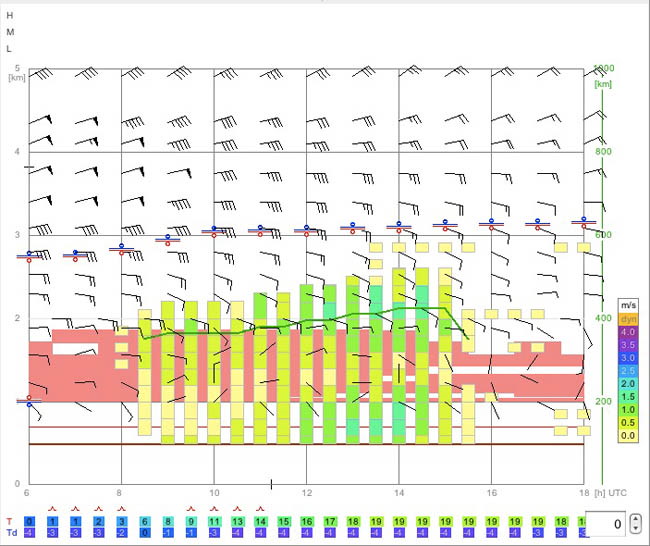The image size is (650, 546).
Task: Select the purple 4.0 m/s legend swatch
Action: [628, 332]
